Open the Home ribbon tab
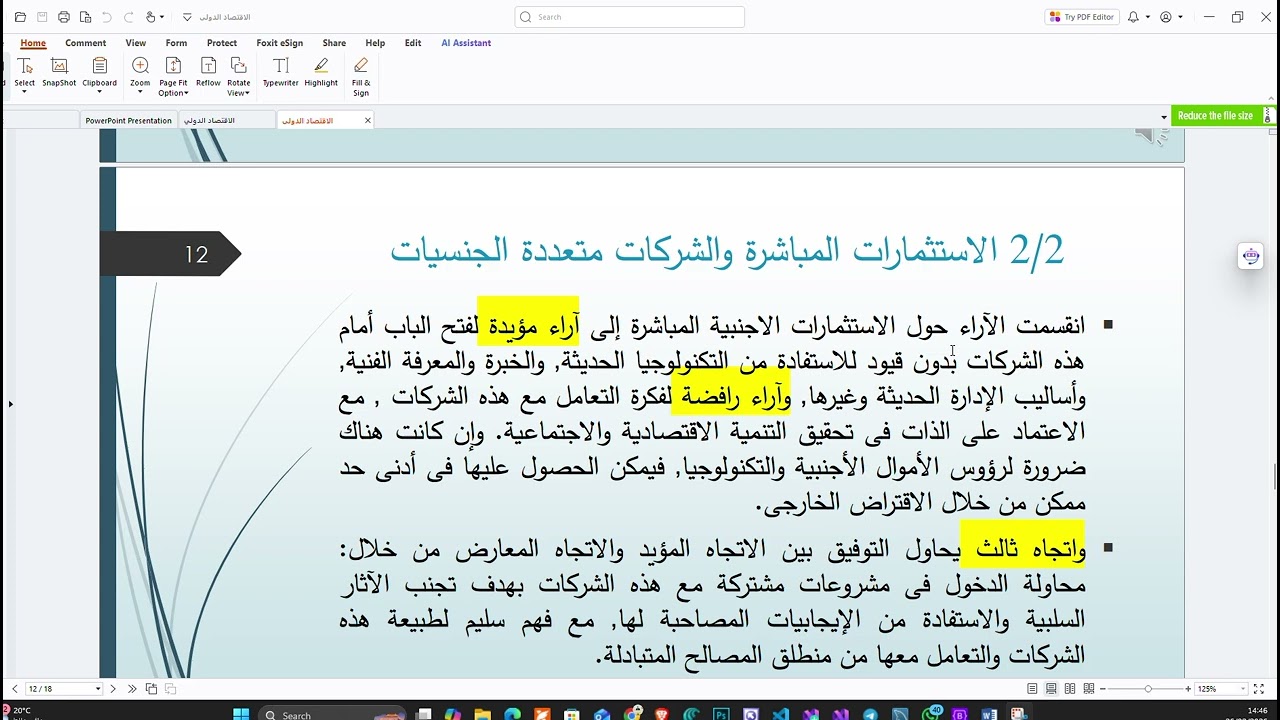1280x720 pixels. (x=33, y=43)
